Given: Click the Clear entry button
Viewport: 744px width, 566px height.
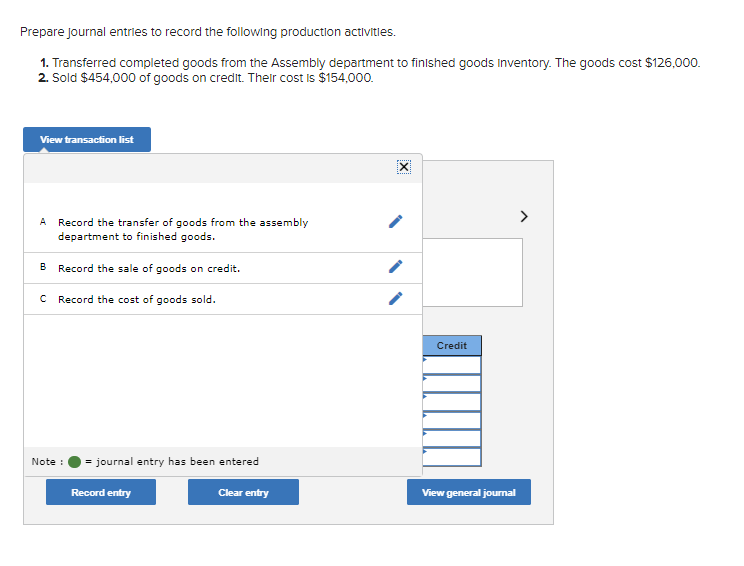Looking at the screenshot, I should (x=243, y=492).
